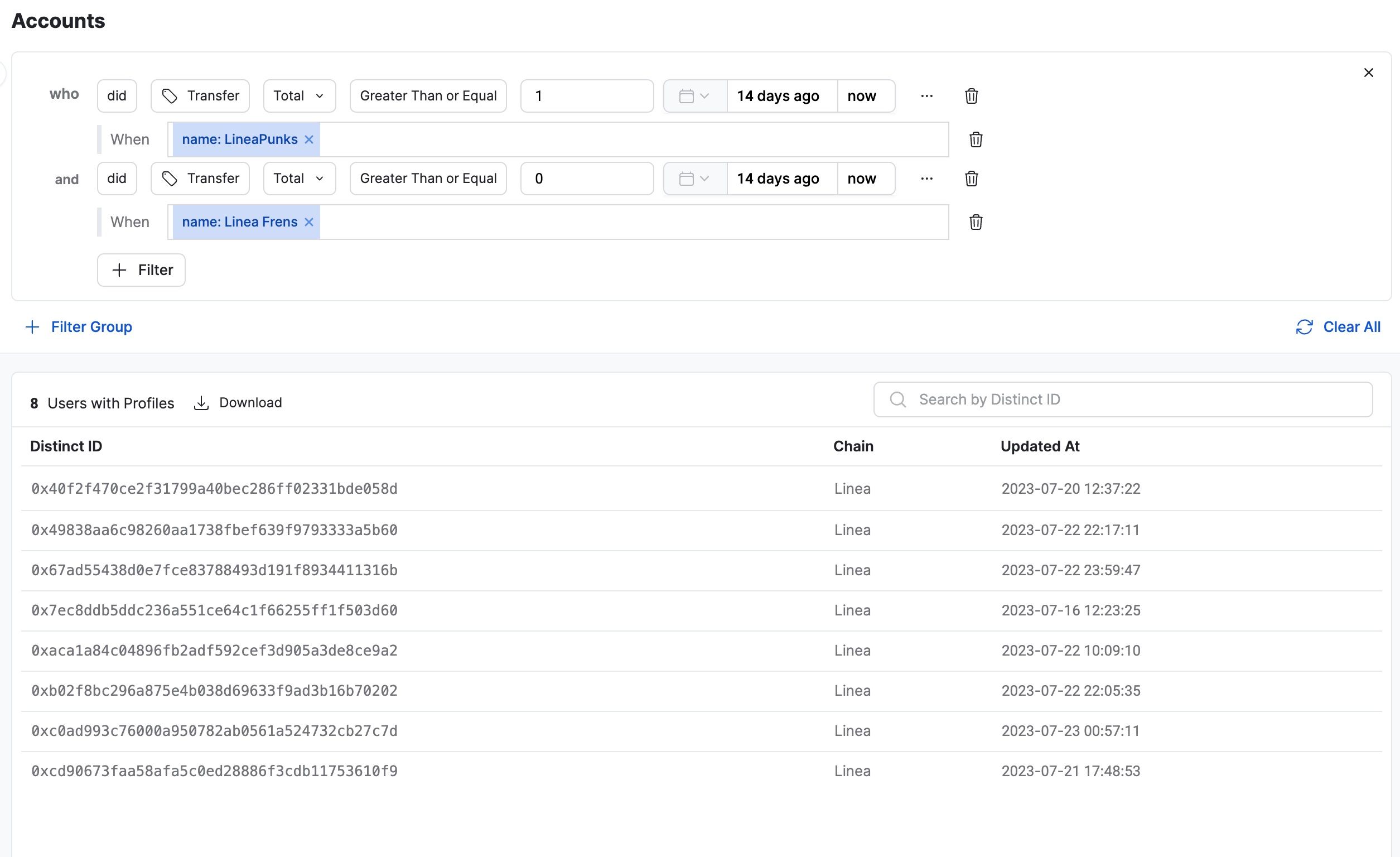Open account 0xaca1a84c04896fb2adf592cef3d905a3de8ce9a2

click(x=214, y=651)
